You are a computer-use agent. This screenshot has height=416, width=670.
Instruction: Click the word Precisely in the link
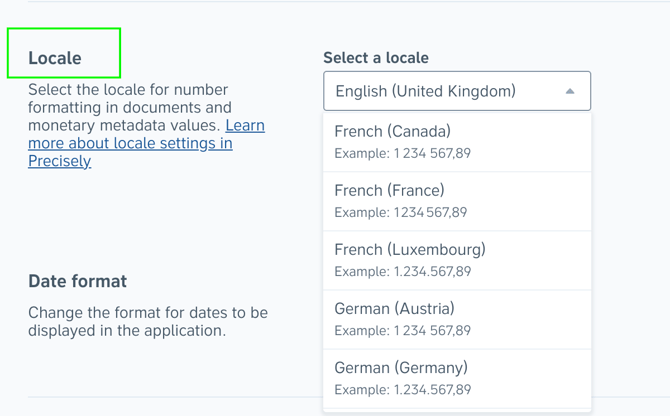click(x=60, y=160)
